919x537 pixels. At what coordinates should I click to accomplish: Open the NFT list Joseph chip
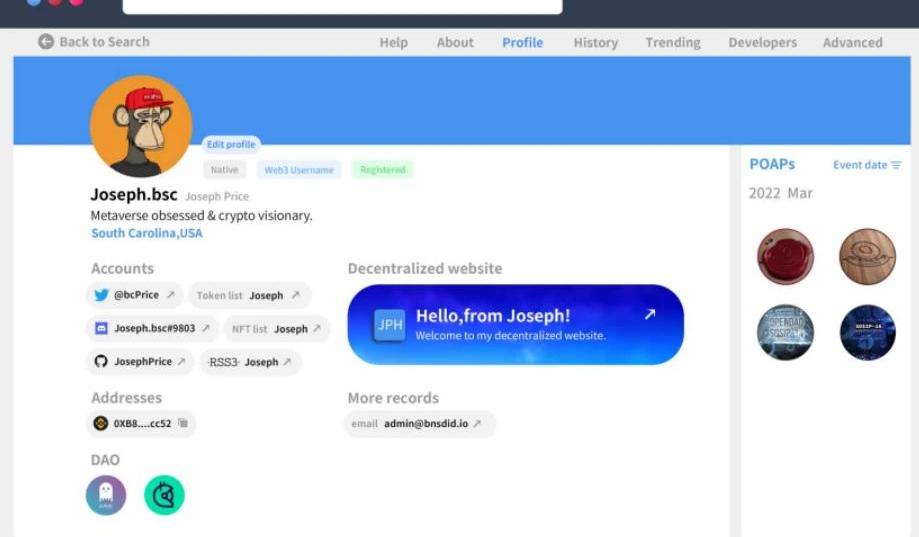(x=276, y=328)
